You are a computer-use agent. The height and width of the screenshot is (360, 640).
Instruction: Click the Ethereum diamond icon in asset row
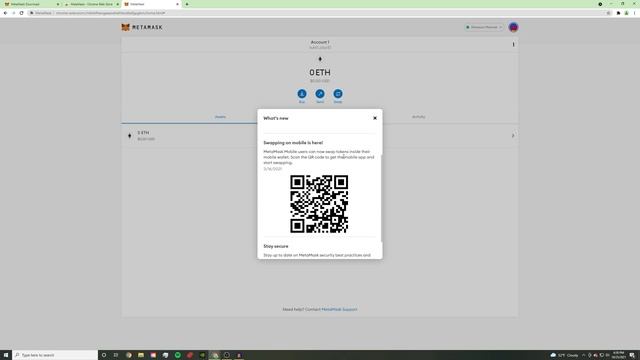pyautogui.click(x=130, y=136)
